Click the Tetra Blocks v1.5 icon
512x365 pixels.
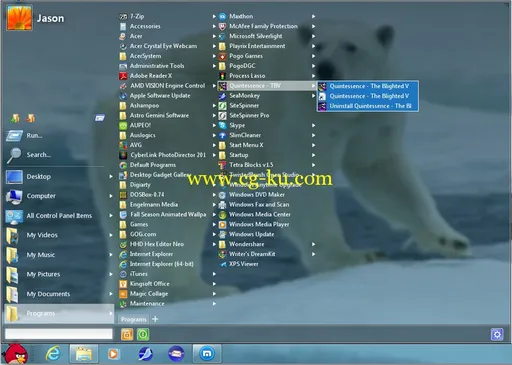[222, 165]
